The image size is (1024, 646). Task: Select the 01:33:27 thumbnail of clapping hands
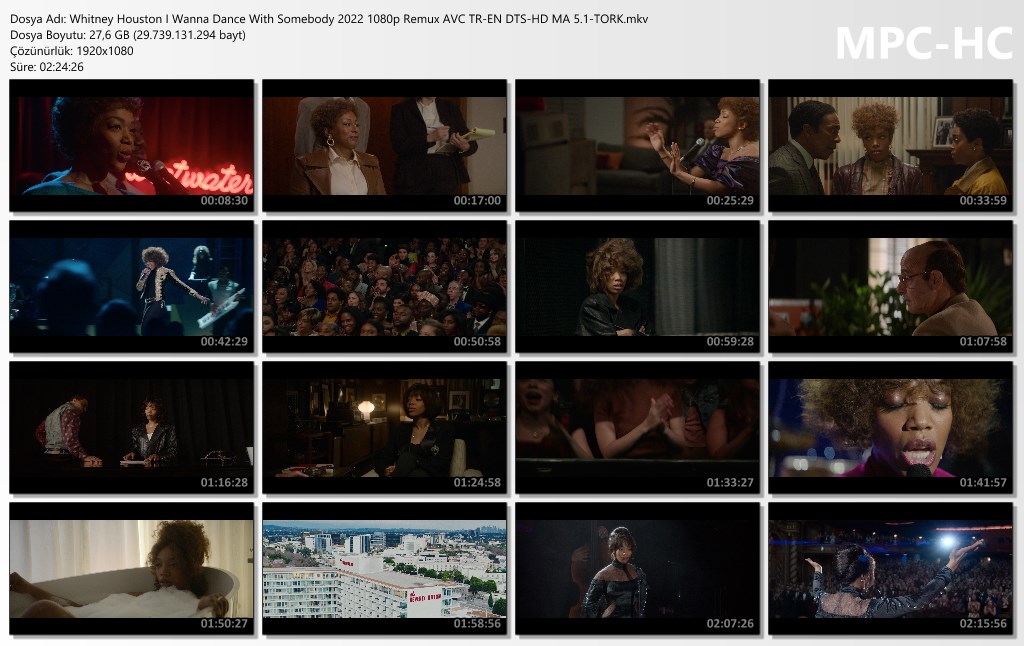pyautogui.click(x=637, y=428)
